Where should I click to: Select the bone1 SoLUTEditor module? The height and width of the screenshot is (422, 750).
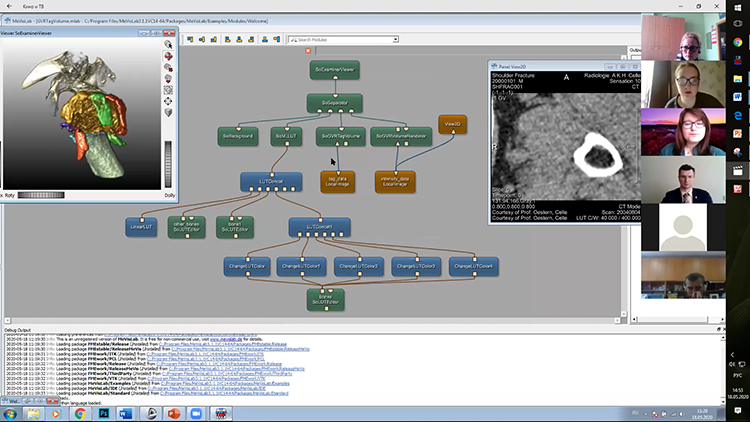[235, 227]
